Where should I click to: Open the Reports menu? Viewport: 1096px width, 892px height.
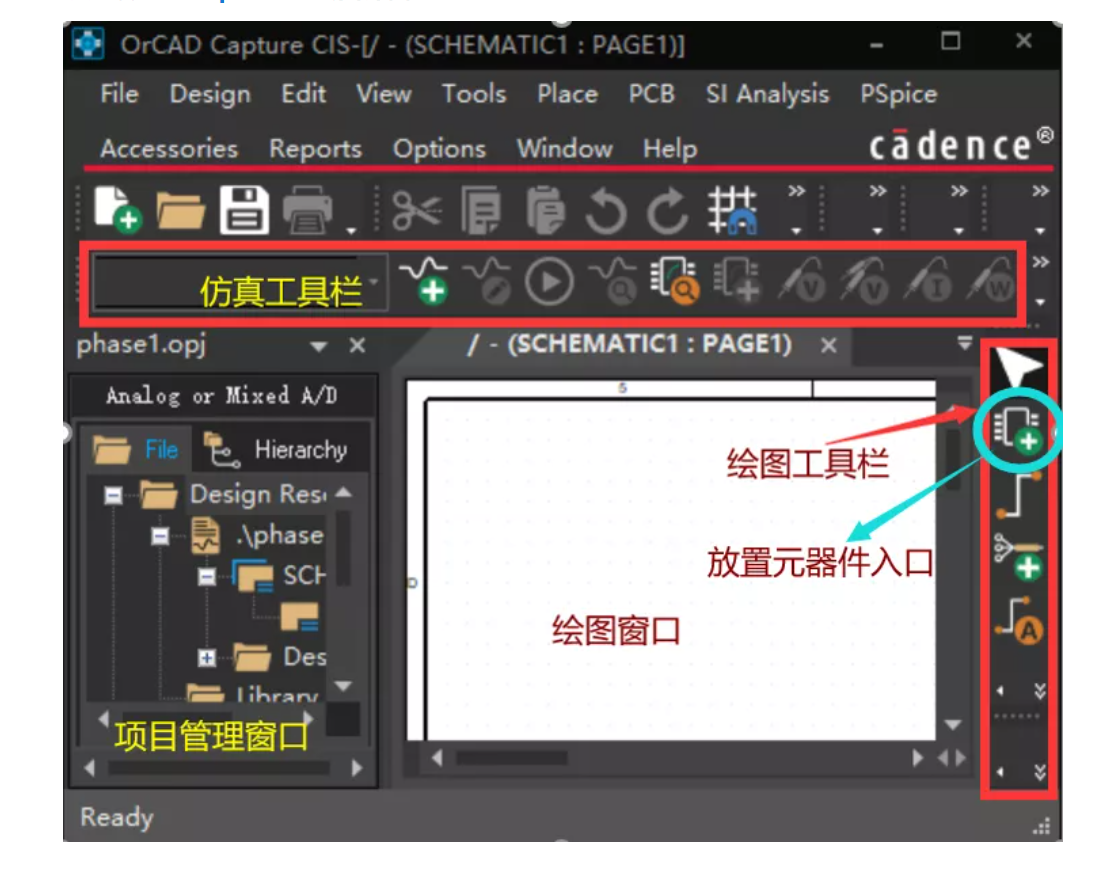pyautogui.click(x=316, y=149)
